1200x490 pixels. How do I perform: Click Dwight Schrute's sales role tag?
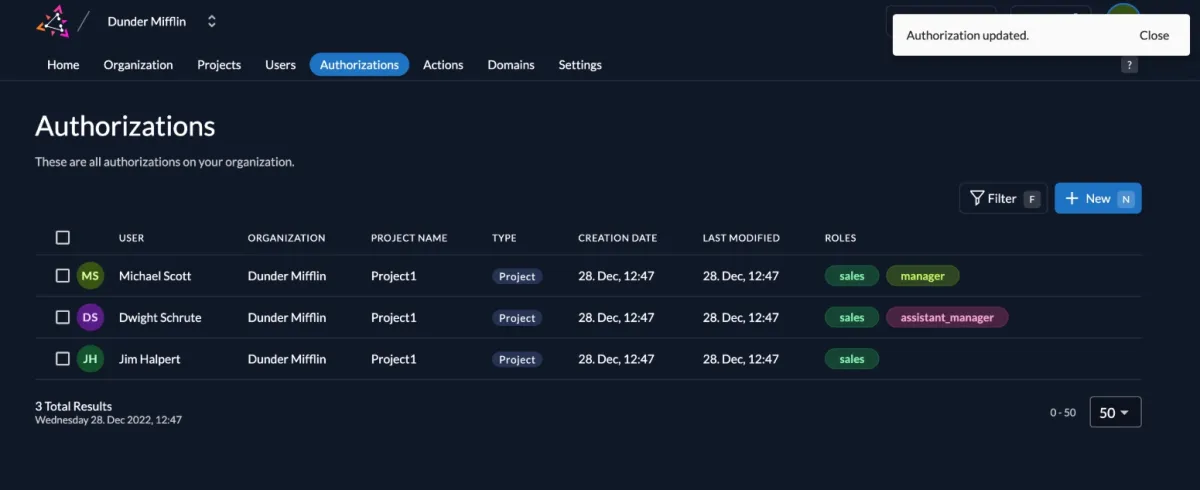coord(852,318)
